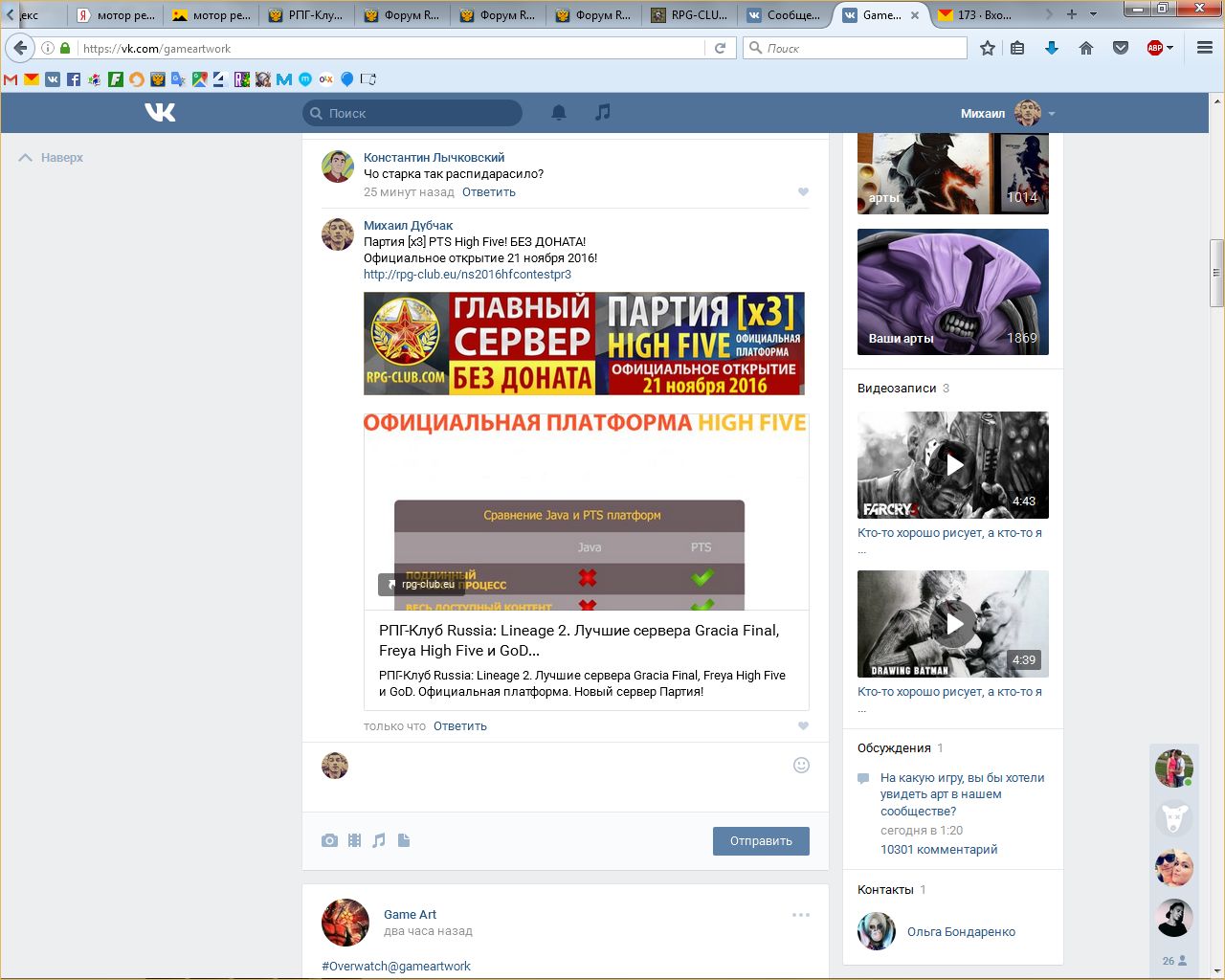The image size is (1225, 980).
Task: Open the Видеозаписи section header
Action: [x=897, y=389]
